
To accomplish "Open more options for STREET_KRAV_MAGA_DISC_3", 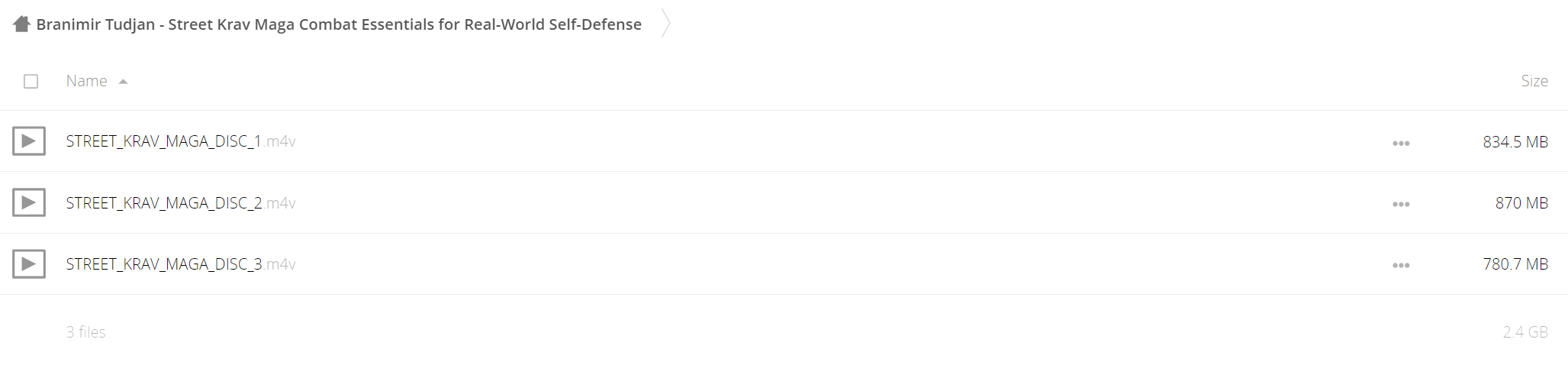I will pyautogui.click(x=1401, y=265).
